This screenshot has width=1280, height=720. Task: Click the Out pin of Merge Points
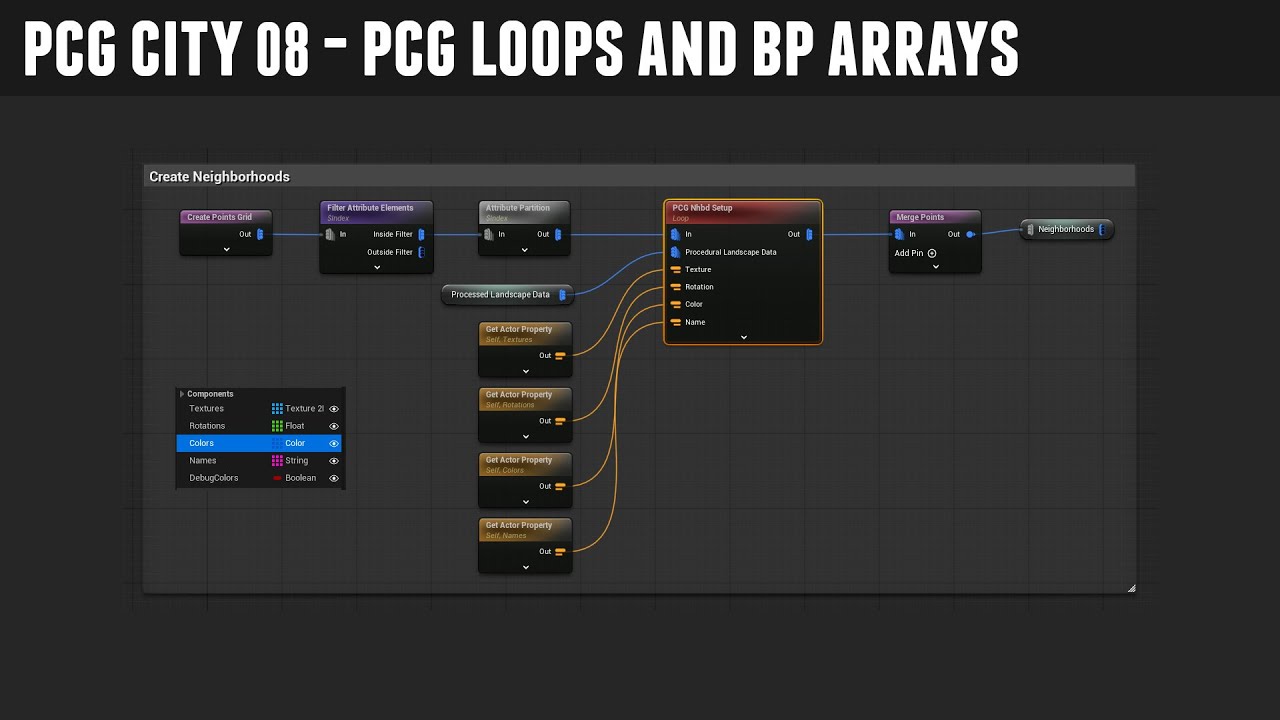pos(970,234)
